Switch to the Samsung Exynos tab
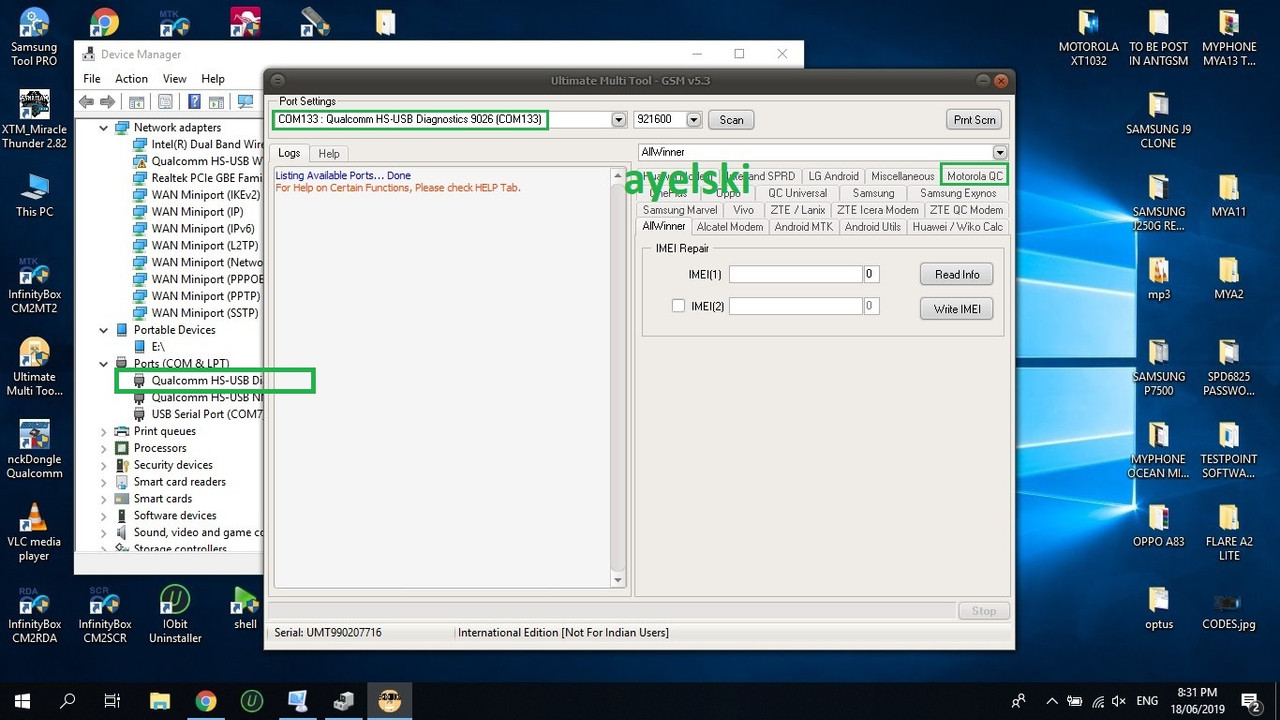 coord(958,193)
